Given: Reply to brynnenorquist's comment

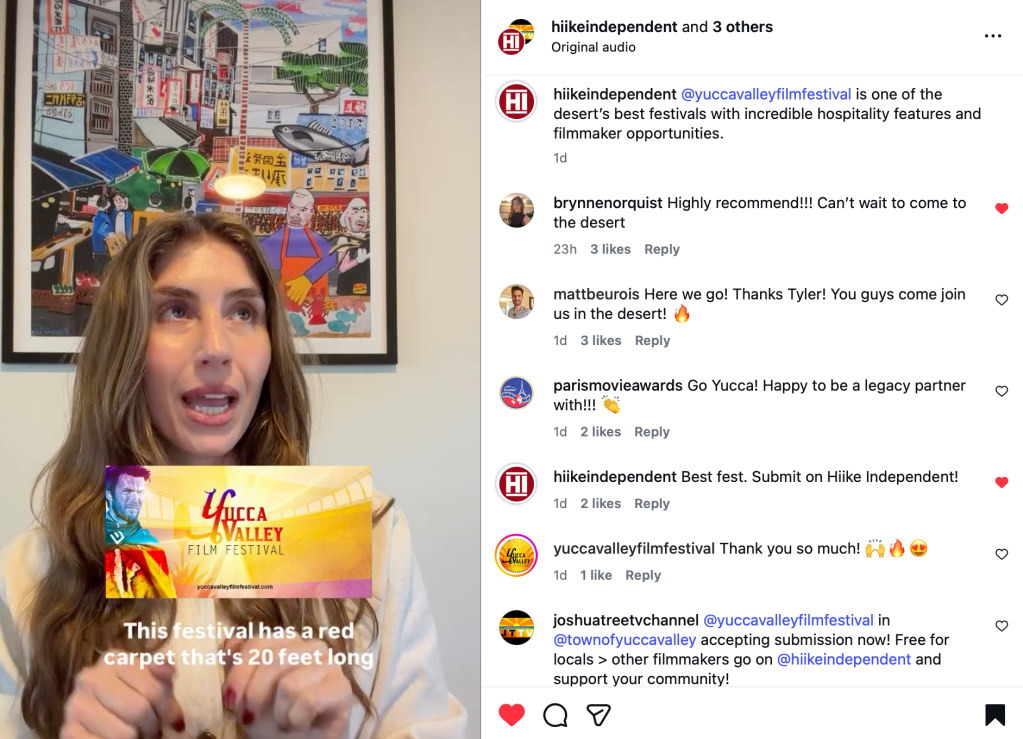Looking at the screenshot, I should click(x=662, y=249).
